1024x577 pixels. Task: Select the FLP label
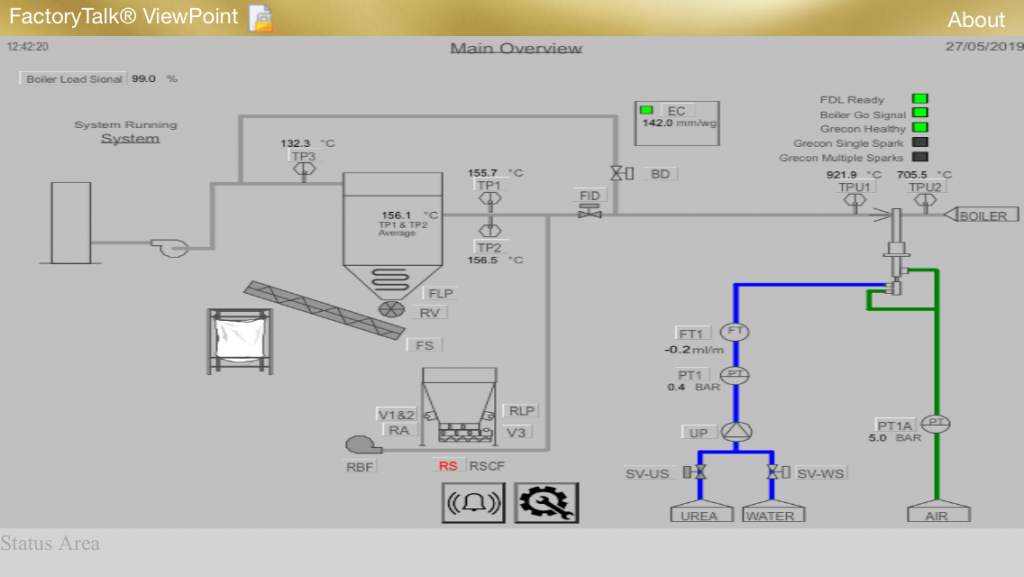click(x=440, y=293)
